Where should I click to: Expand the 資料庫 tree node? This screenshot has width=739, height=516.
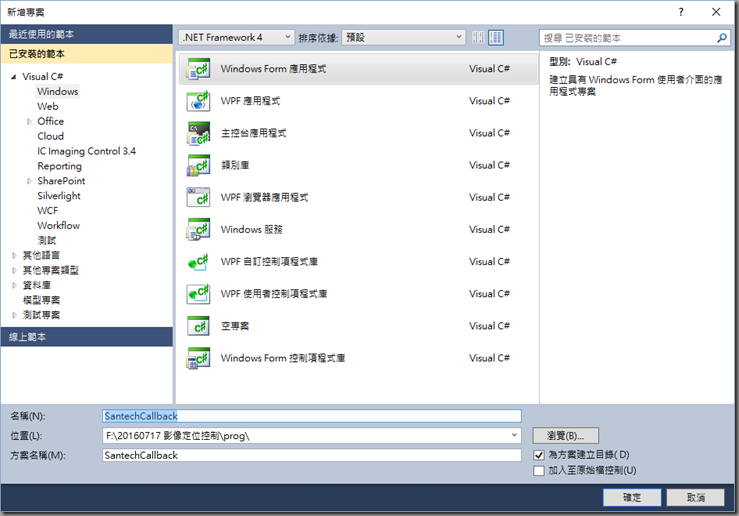coord(14,285)
